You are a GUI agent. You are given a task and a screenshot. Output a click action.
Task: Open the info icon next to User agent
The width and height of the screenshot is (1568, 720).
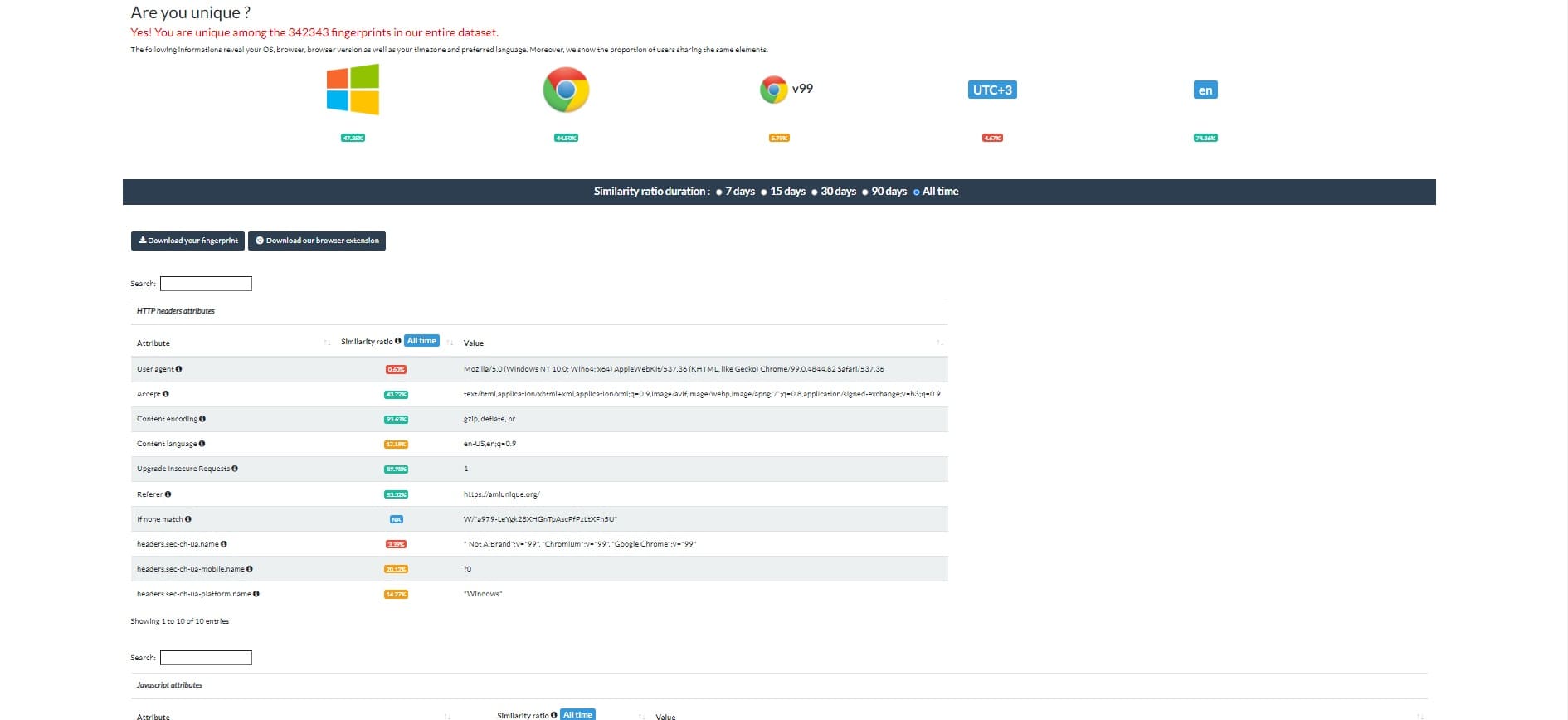178,369
